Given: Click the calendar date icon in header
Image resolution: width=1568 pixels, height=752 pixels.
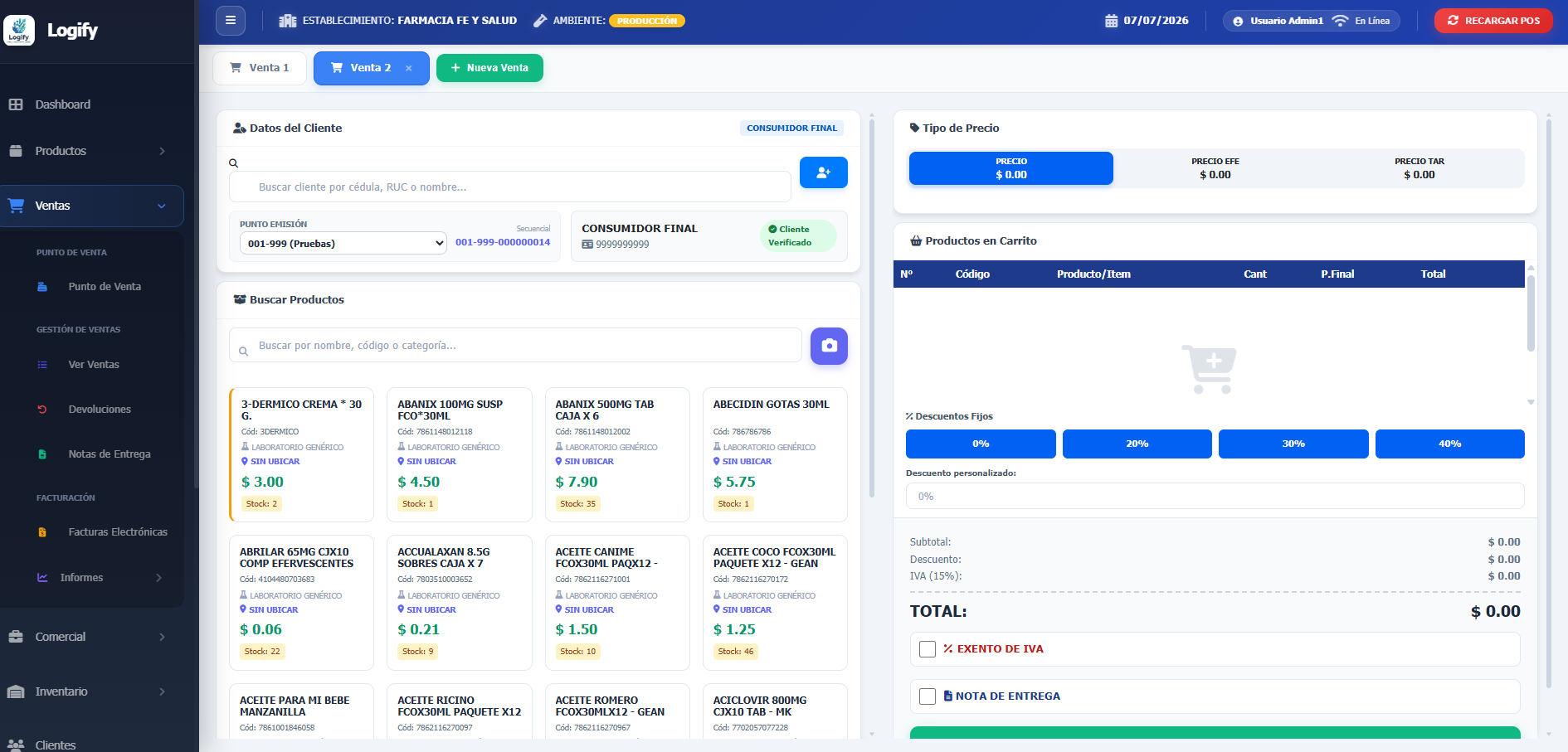Looking at the screenshot, I should (x=1111, y=21).
